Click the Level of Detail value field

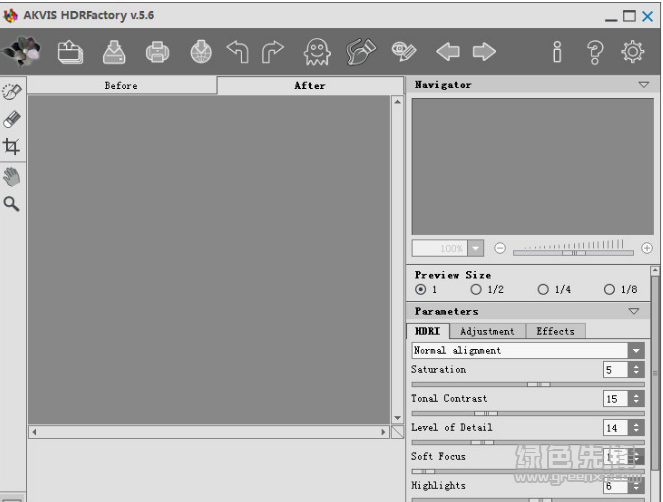(x=616, y=428)
